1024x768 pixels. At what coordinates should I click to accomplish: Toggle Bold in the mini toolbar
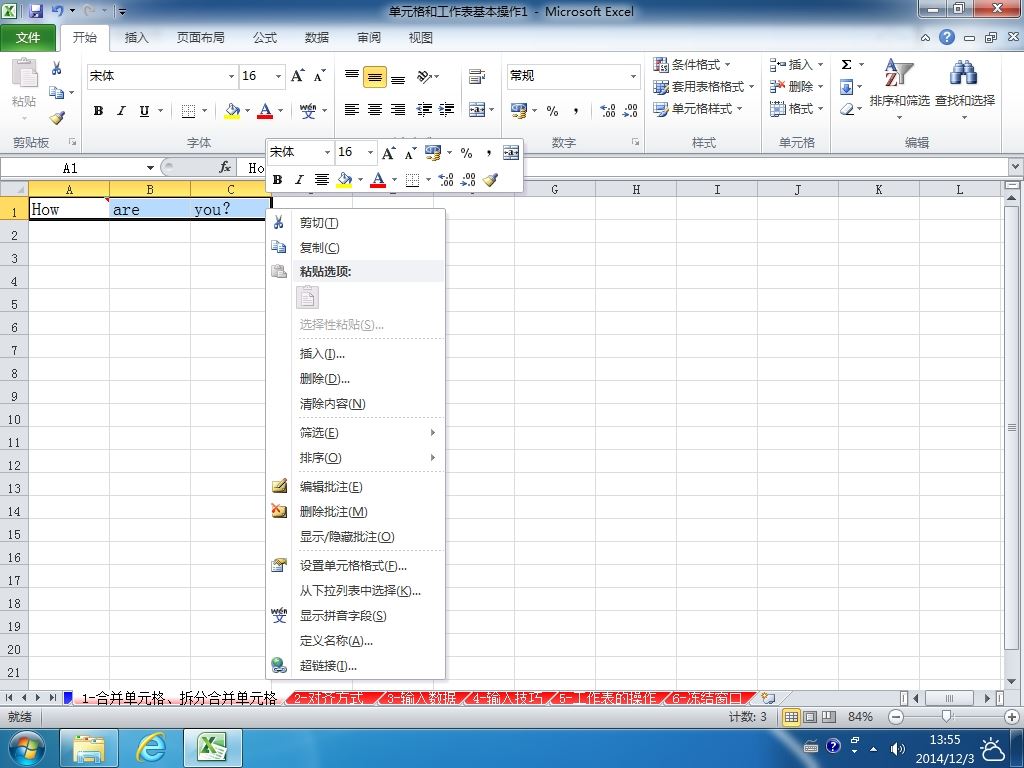(x=278, y=180)
